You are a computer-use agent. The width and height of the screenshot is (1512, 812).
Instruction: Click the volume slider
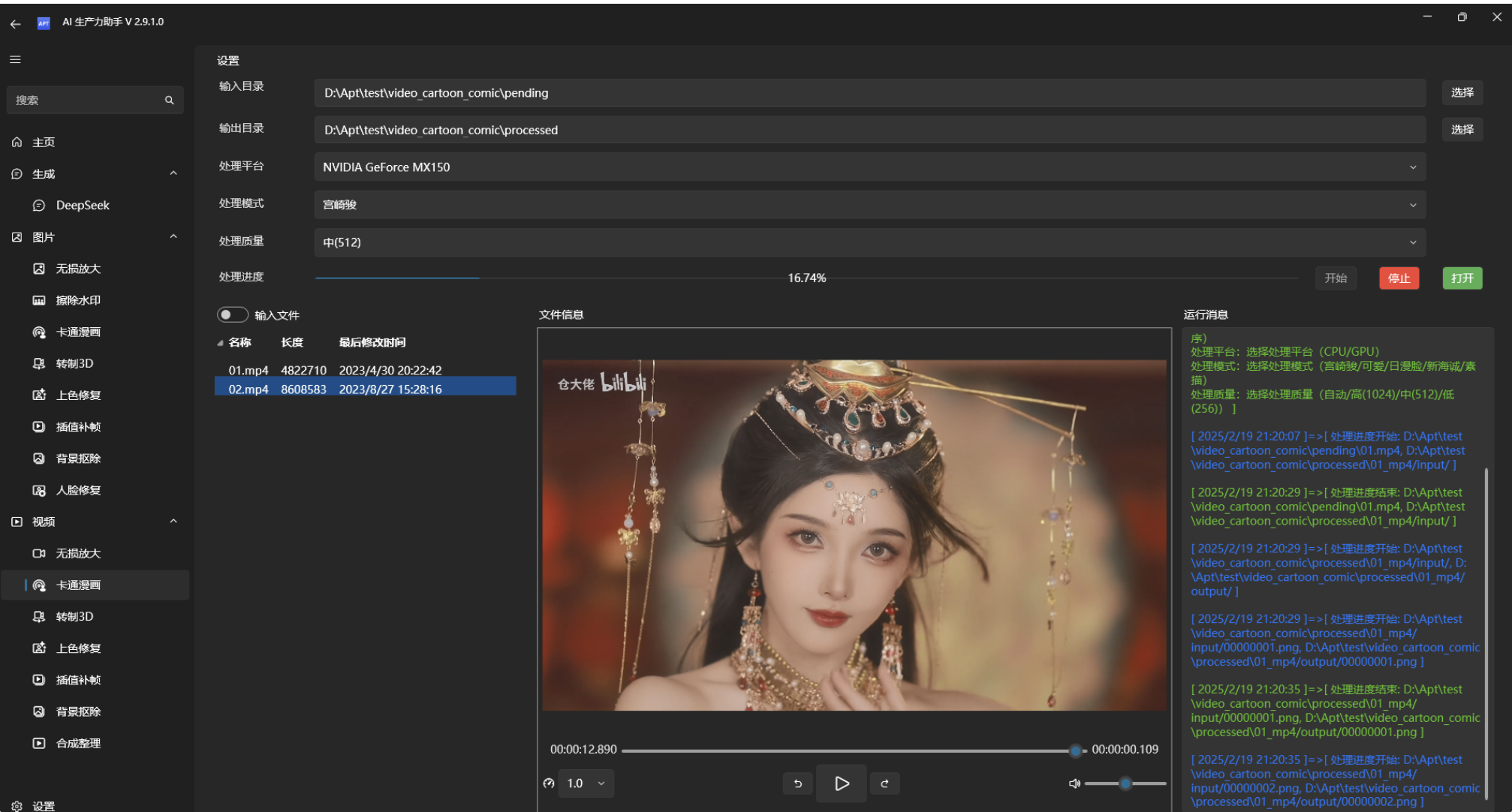1125,783
